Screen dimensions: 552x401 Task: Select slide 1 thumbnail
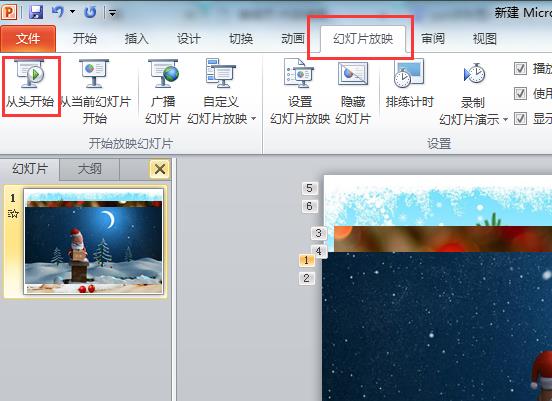coord(94,242)
